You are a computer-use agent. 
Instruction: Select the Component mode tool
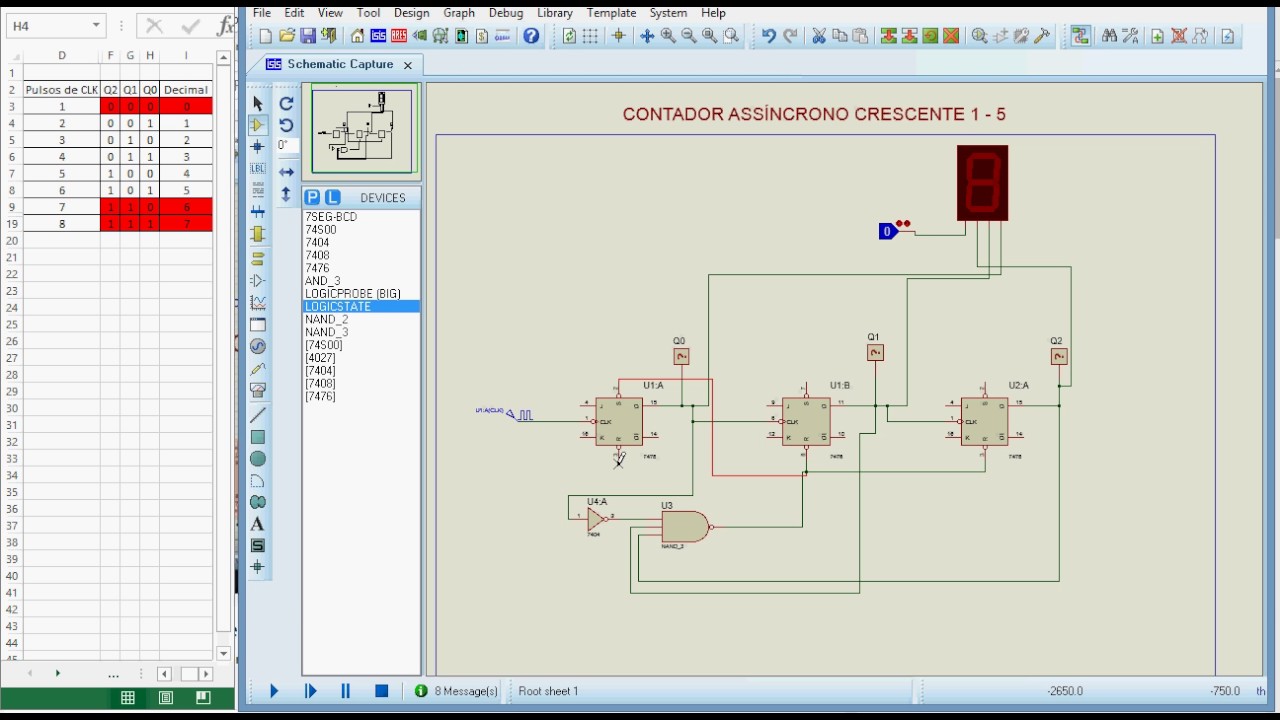tap(258, 125)
